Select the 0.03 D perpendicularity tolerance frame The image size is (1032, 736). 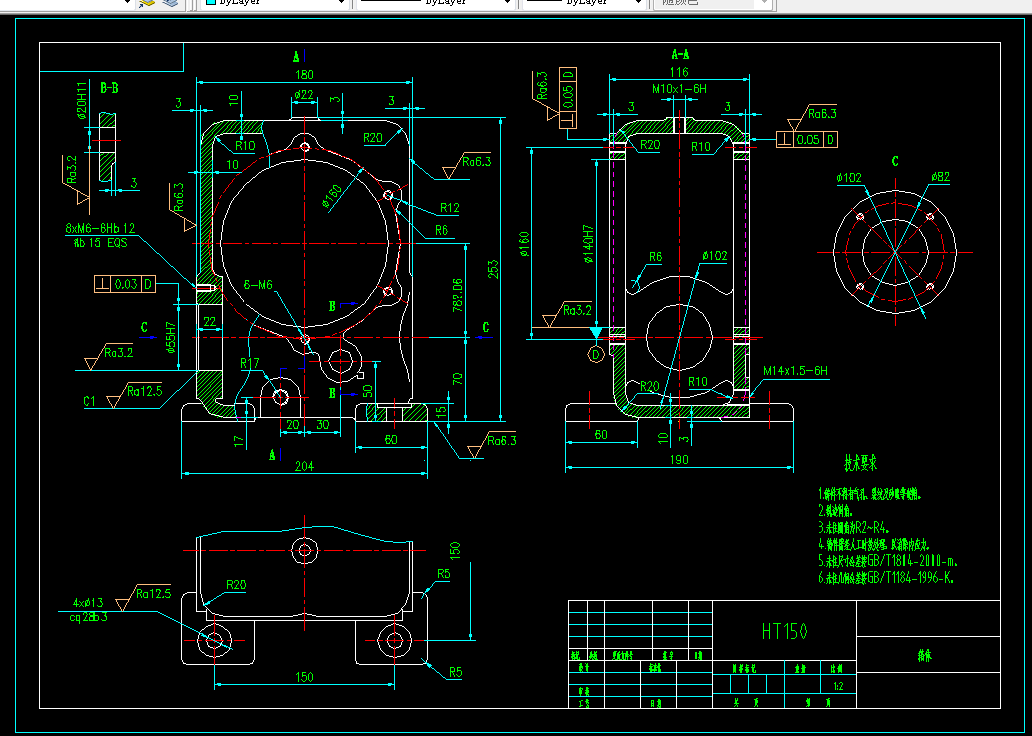point(126,284)
